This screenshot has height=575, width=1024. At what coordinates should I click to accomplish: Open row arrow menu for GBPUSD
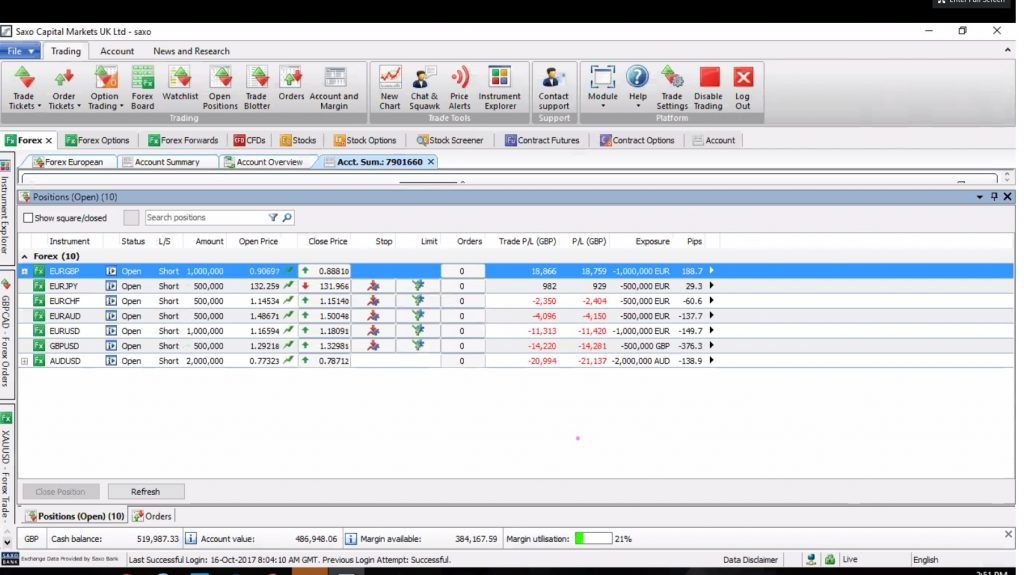pyautogui.click(x=711, y=346)
